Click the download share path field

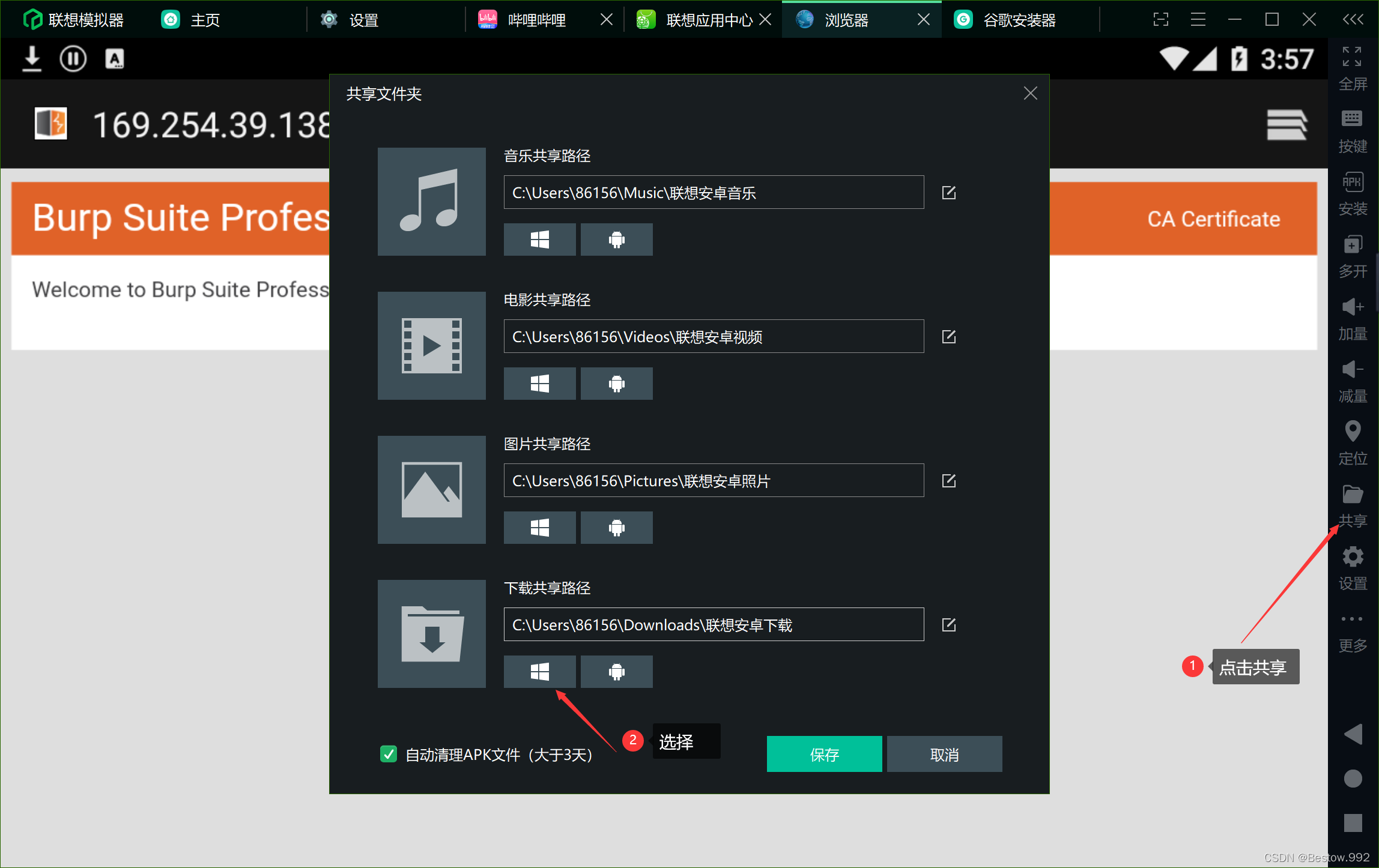coord(714,624)
